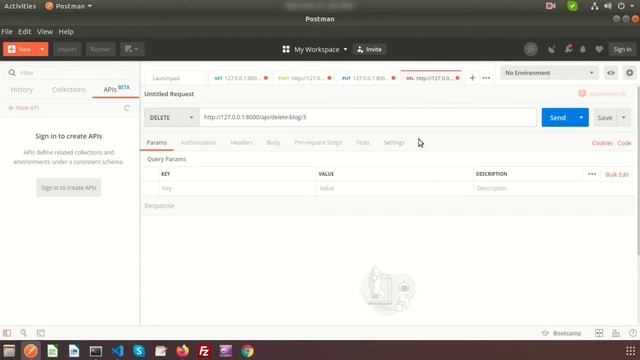Screen dimensions: 640x360
Task: Open the Postman console icon
Action: coord(41,333)
